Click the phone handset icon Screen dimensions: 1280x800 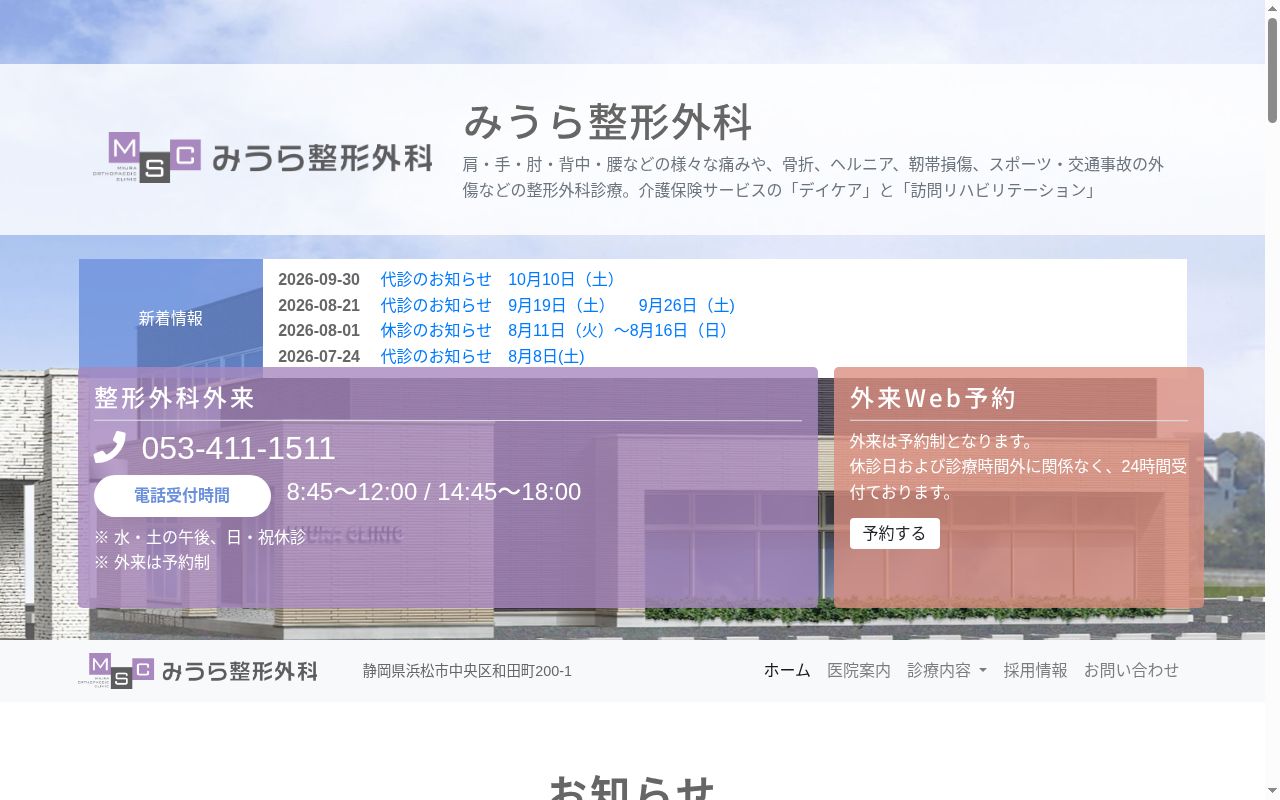[110, 447]
